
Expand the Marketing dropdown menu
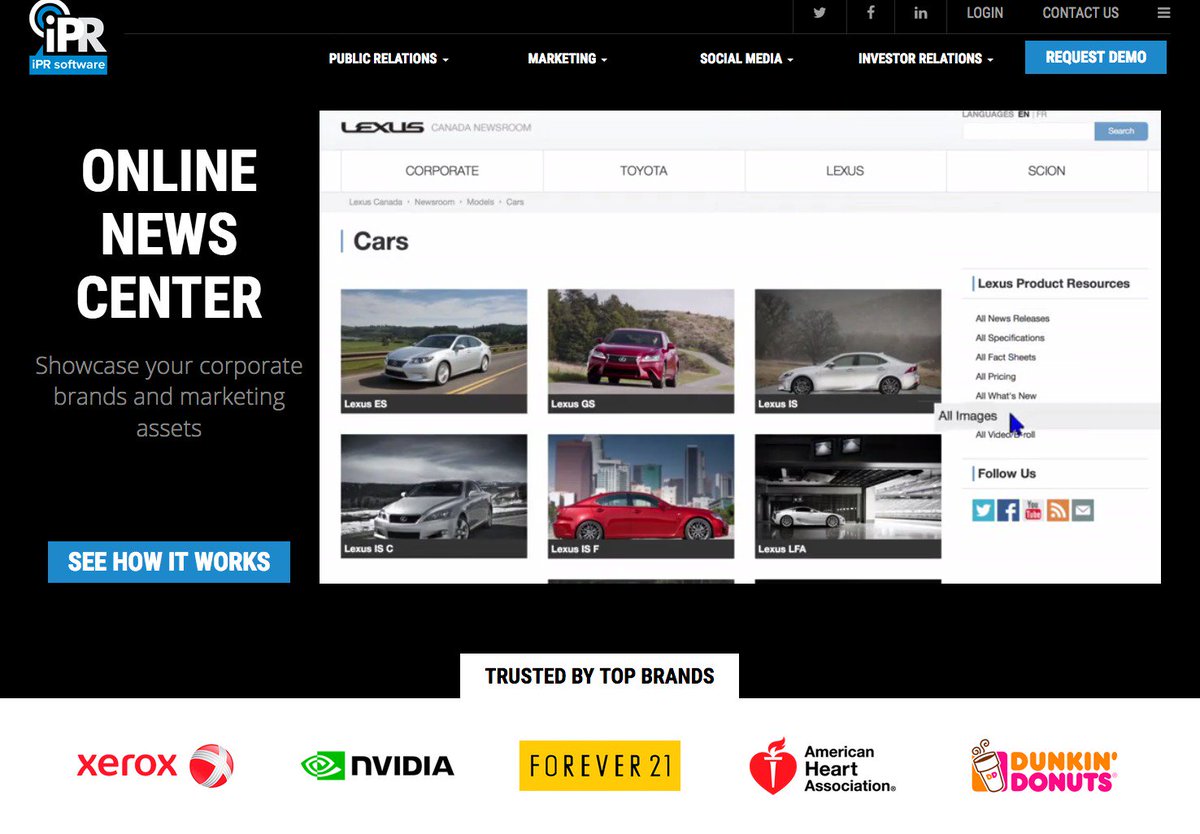click(567, 59)
